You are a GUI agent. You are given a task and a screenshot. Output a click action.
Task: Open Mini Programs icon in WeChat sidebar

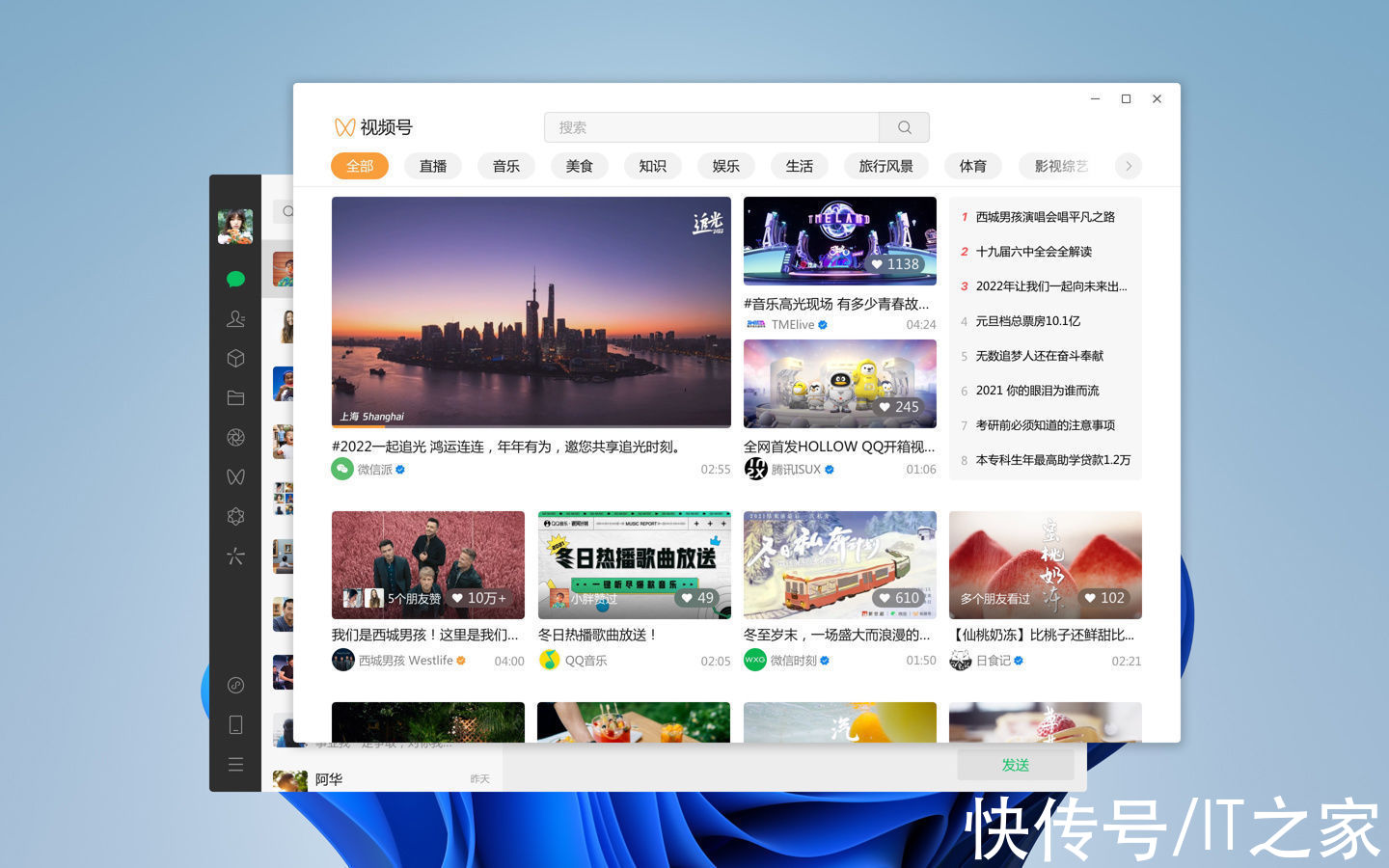click(235, 685)
